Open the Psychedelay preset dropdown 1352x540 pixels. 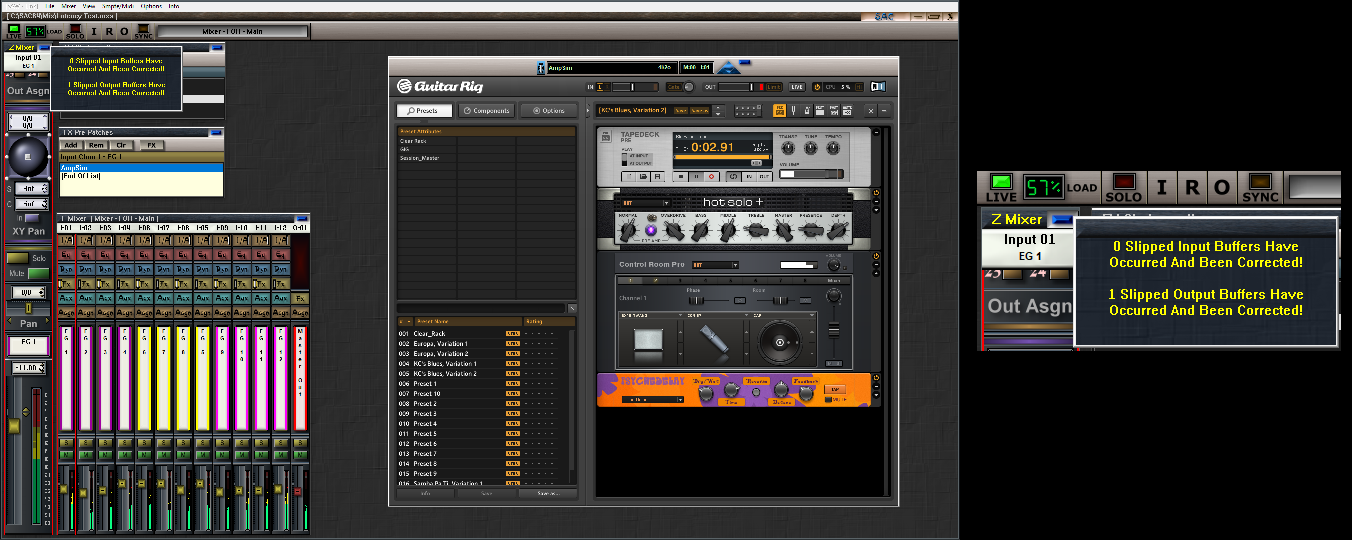coord(653,400)
